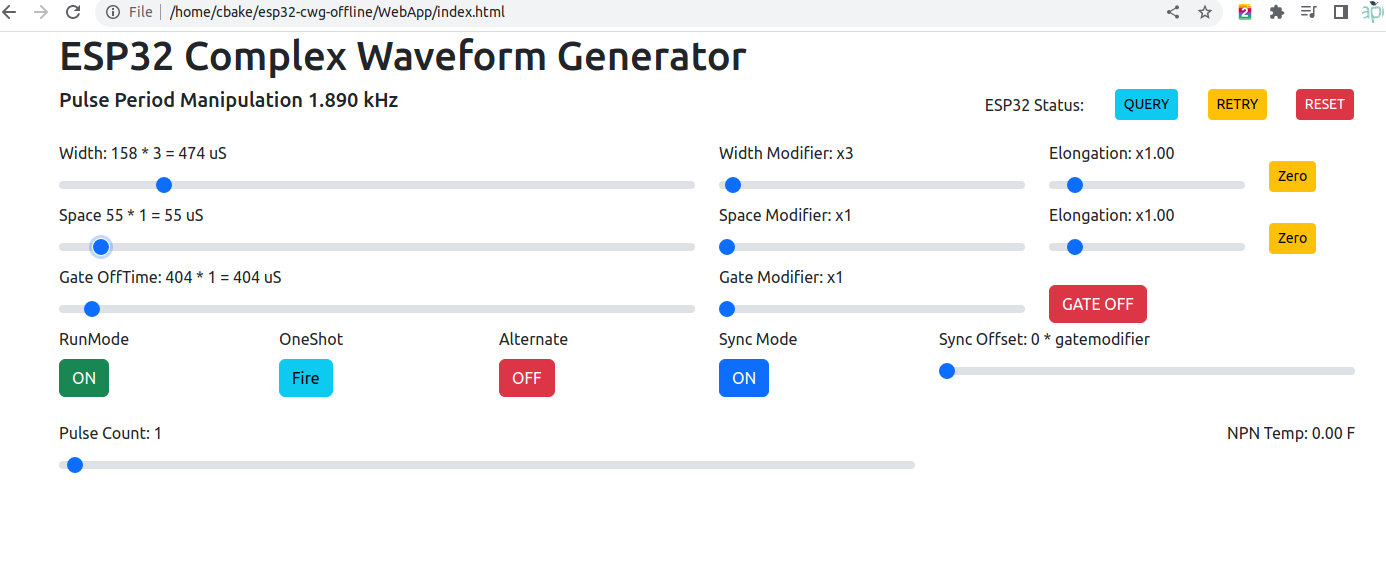1386x579 pixels.
Task: Click the address bar file path
Action: point(338,12)
